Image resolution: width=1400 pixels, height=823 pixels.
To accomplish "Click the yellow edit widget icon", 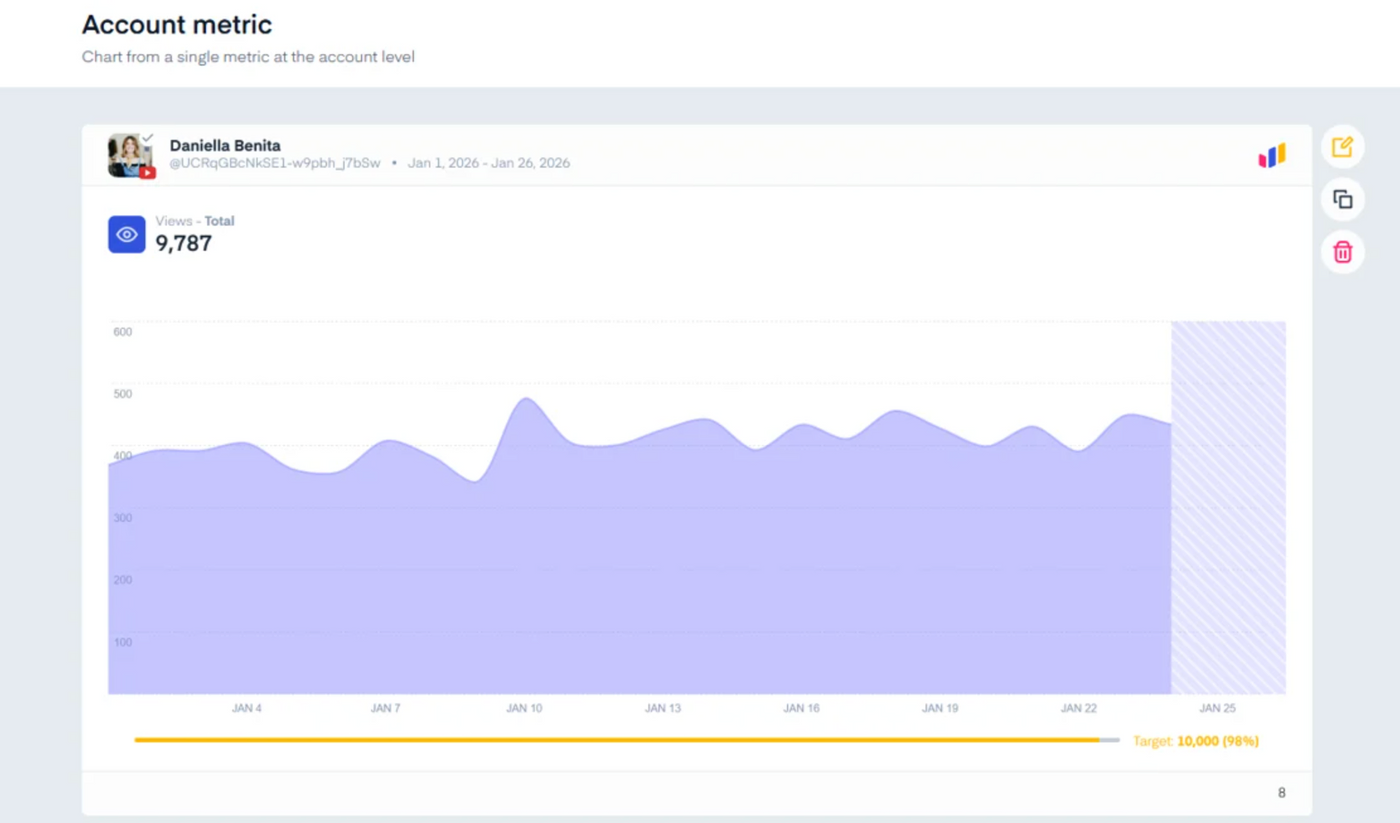I will [x=1342, y=147].
